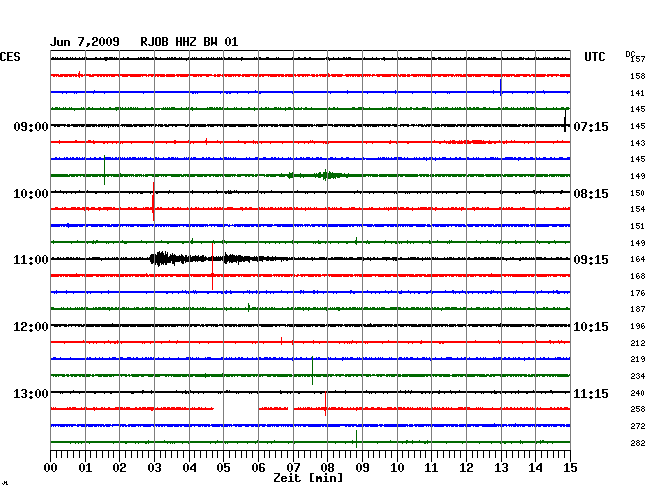Click the "09:15" UTC time label
The height and width of the screenshot is (494, 650).
point(591,260)
